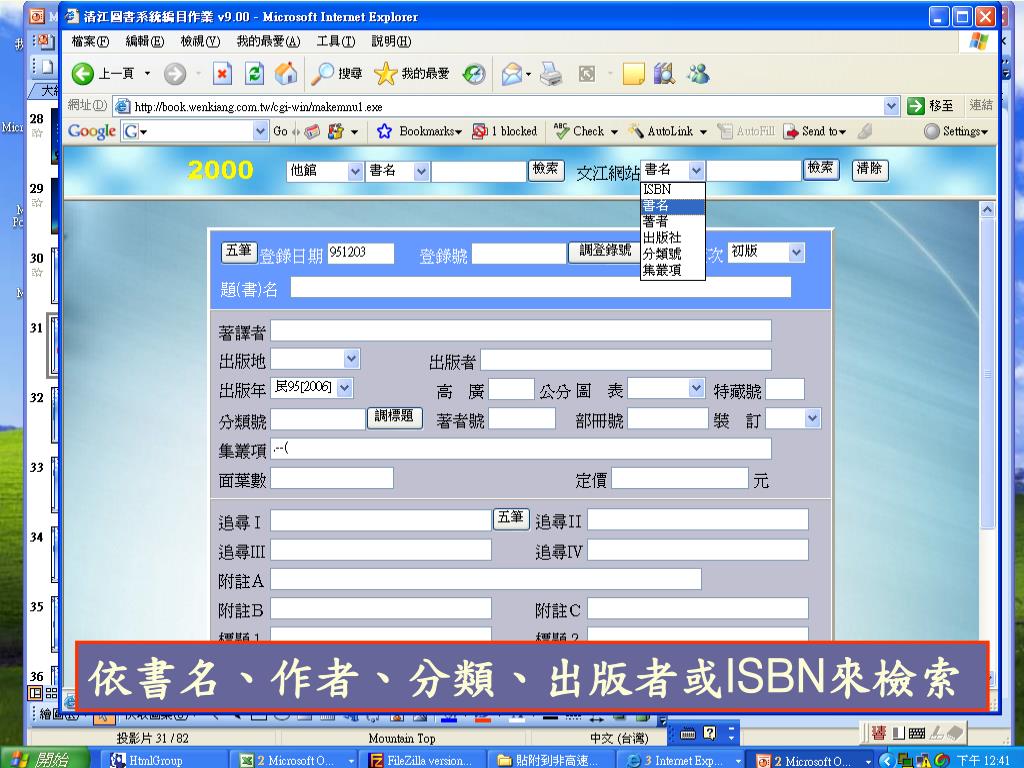Click the 檢索 button for 文江網站 search
Image resolution: width=1024 pixels, height=768 pixels.
(821, 170)
